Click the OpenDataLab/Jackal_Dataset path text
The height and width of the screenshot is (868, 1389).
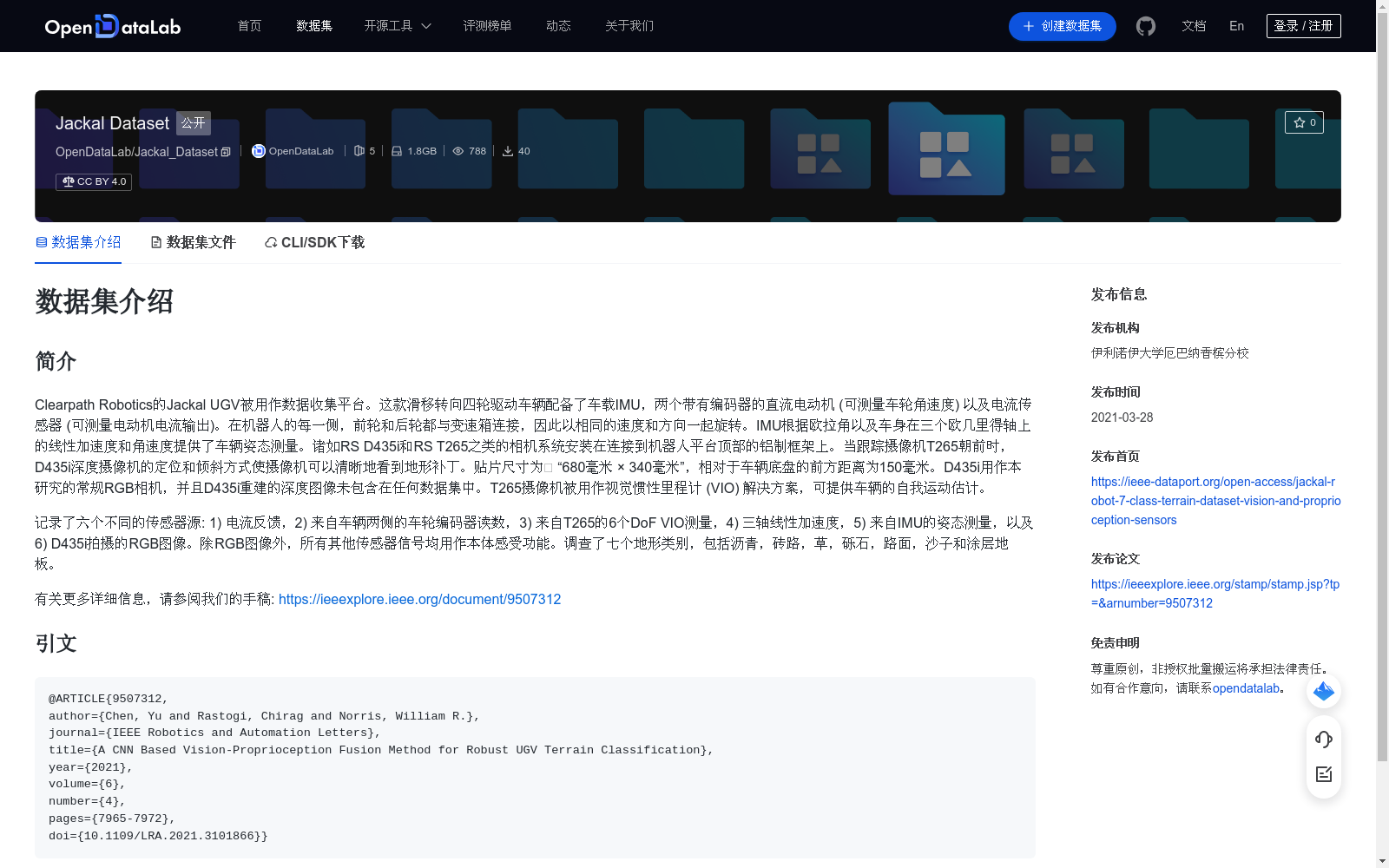click(136, 152)
